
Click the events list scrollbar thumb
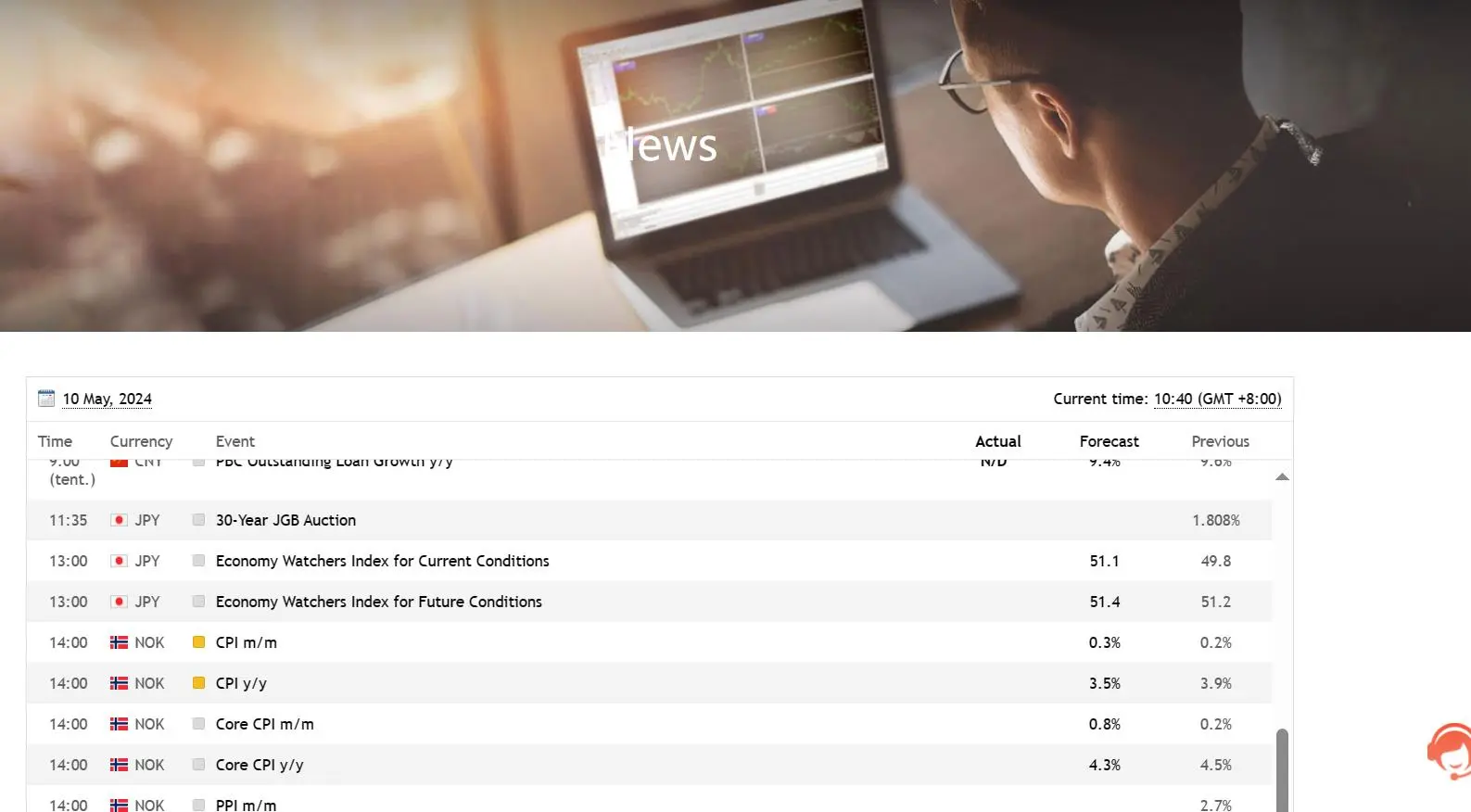coord(1282,769)
